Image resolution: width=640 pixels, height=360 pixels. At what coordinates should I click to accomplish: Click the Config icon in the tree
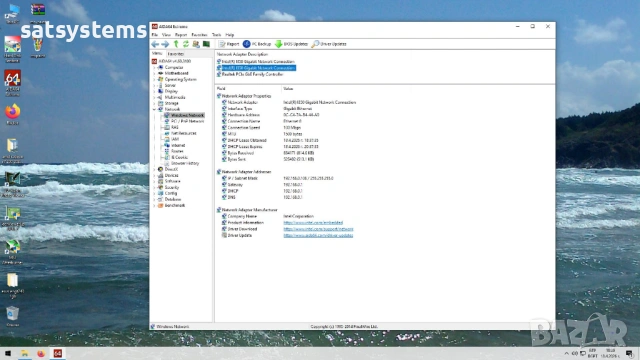[x=160, y=193]
